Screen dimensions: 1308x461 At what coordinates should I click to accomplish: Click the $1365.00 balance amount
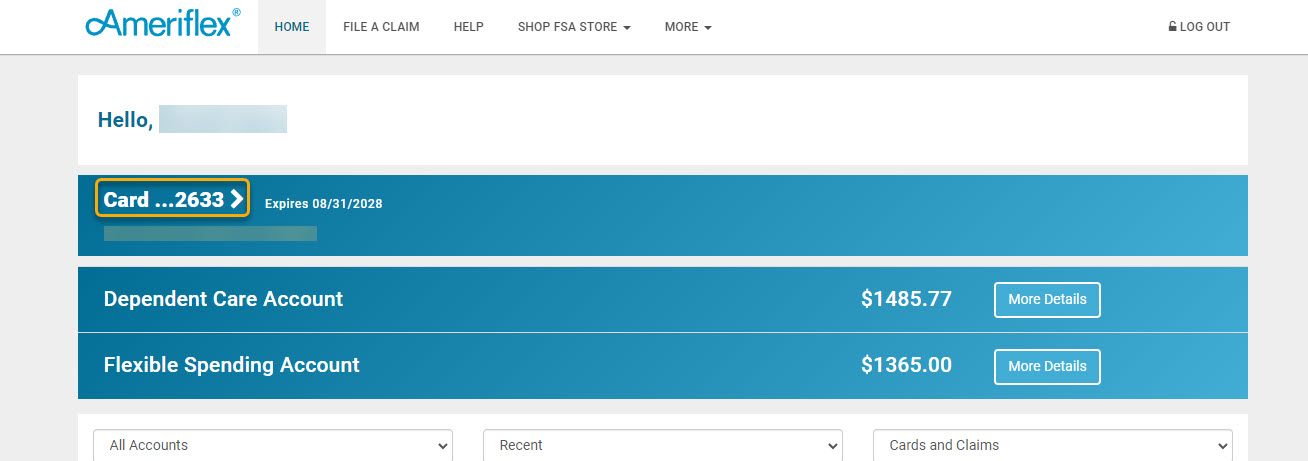(x=906, y=365)
